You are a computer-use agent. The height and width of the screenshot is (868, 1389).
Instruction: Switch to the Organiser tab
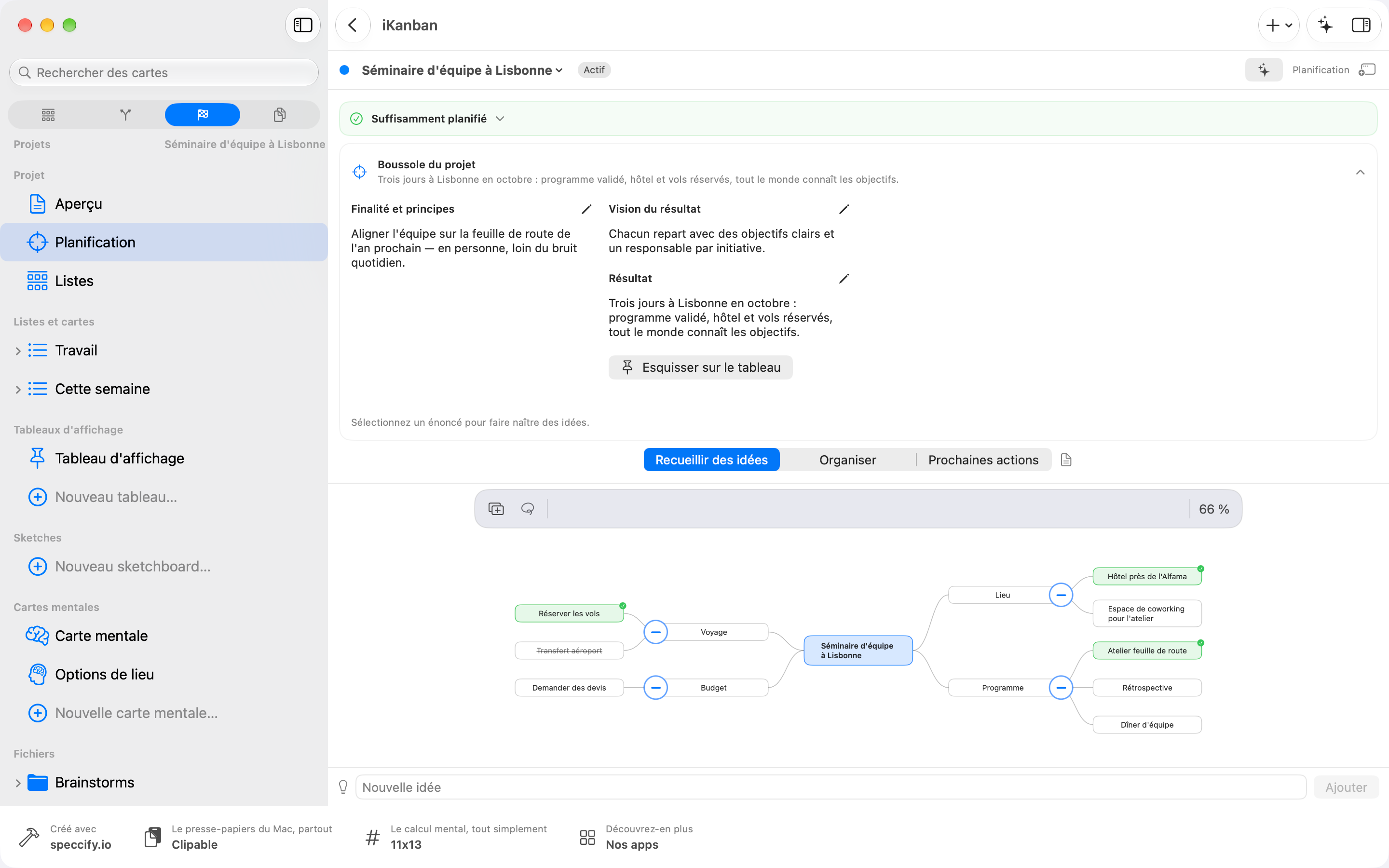(x=847, y=460)
